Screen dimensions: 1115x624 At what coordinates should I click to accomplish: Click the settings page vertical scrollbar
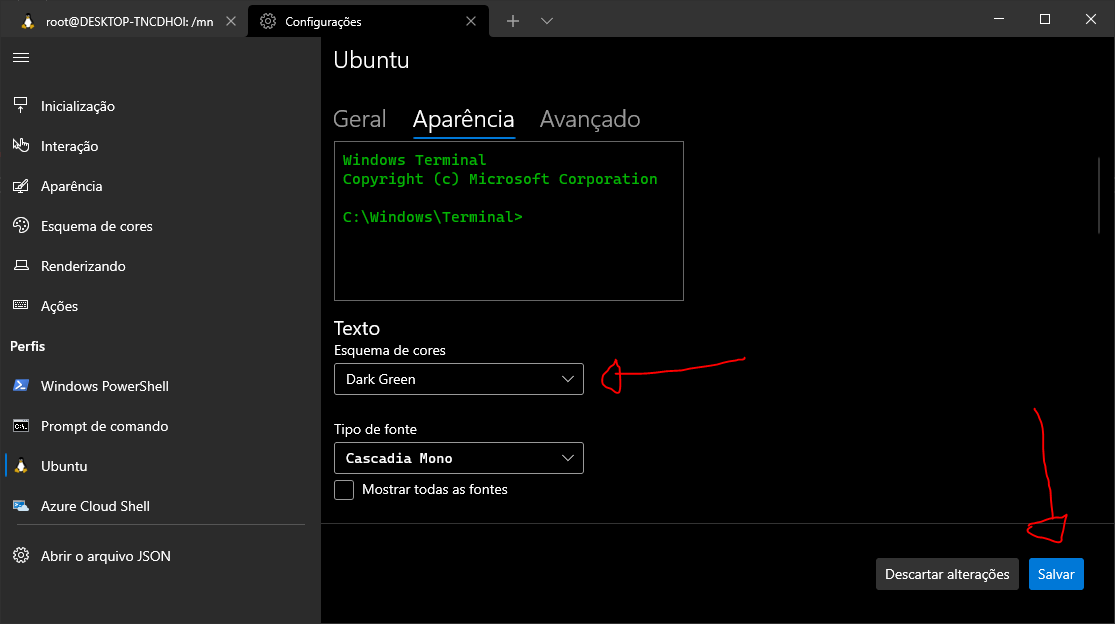1099,195
